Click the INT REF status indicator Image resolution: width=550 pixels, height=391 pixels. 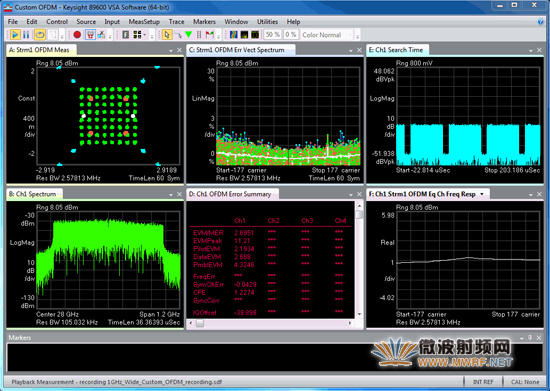(x=483, y=382)
